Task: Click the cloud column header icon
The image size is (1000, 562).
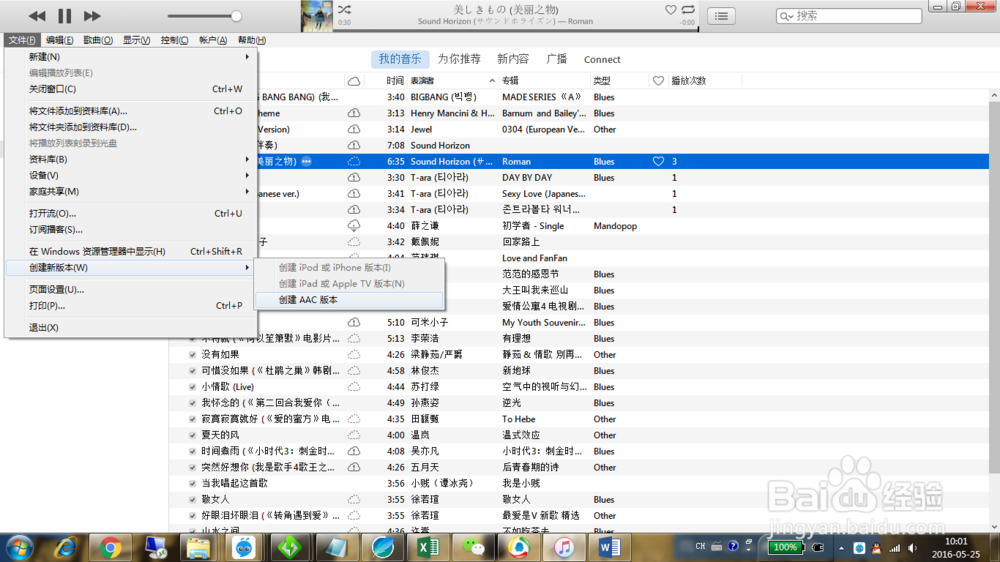Action: (353, 81)
